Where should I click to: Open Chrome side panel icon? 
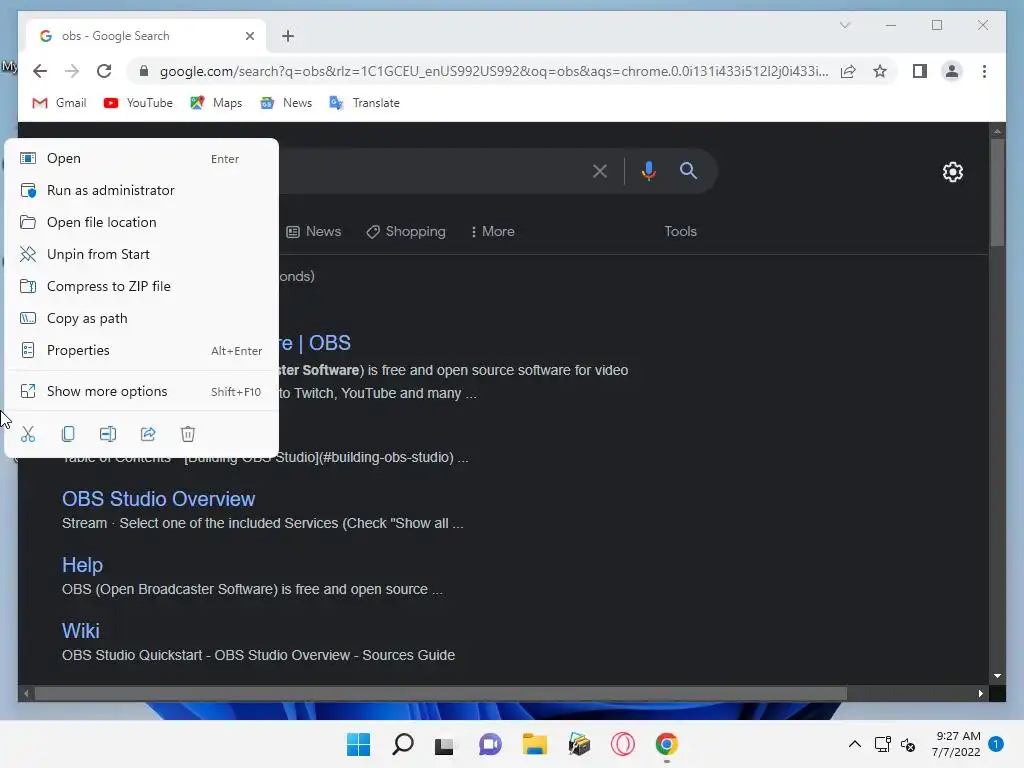coord(920,71)
